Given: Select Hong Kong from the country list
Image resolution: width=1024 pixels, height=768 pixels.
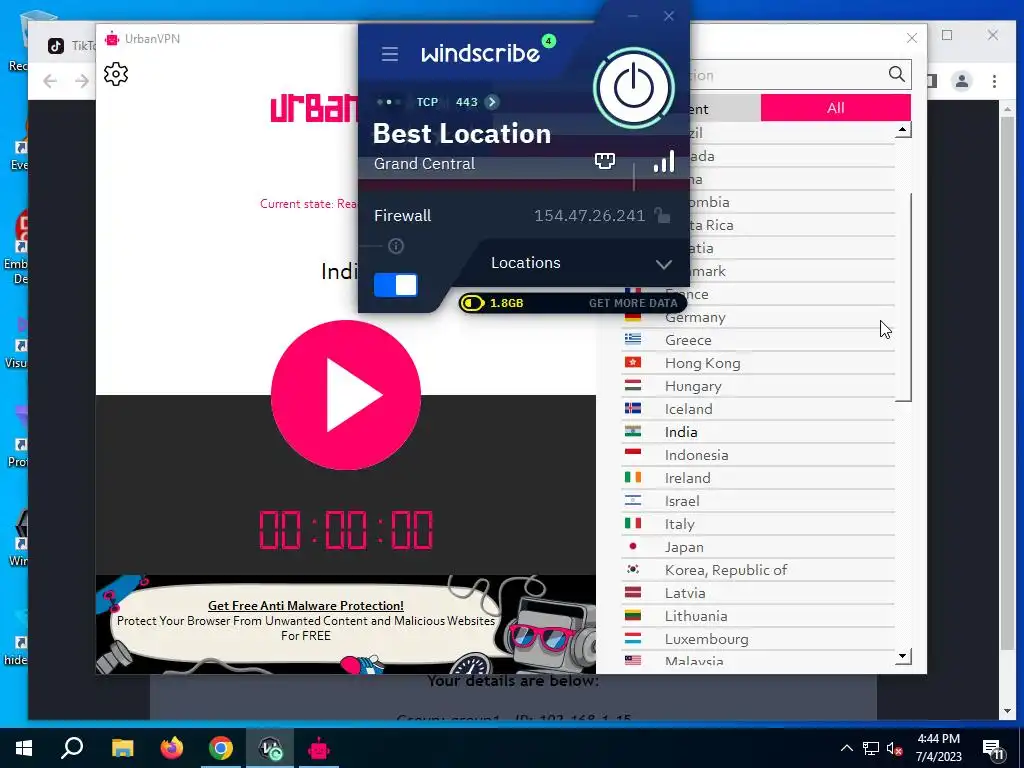Looking at the screenshot, I should coord(758,363).
